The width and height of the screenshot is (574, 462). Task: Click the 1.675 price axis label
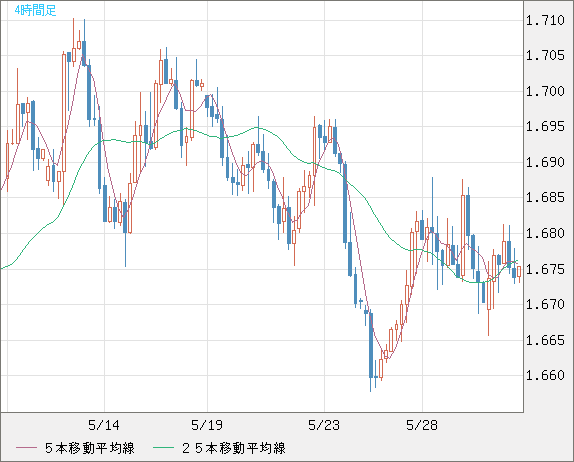(x=545, y=269)
